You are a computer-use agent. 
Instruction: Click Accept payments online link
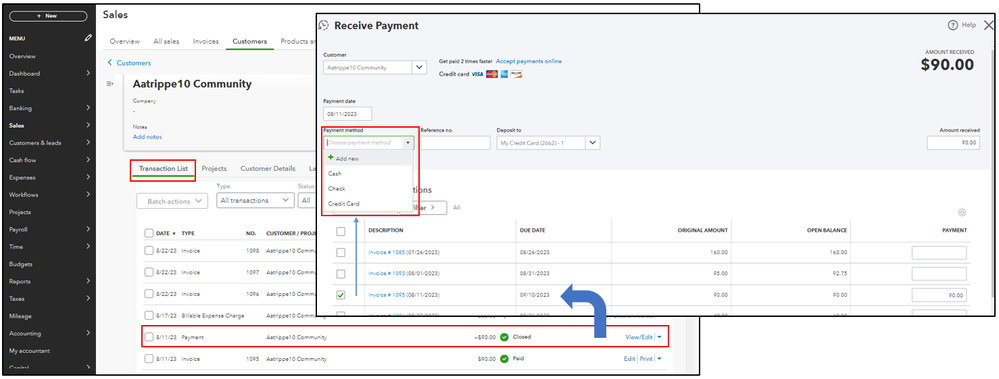[x=529, y=61]
